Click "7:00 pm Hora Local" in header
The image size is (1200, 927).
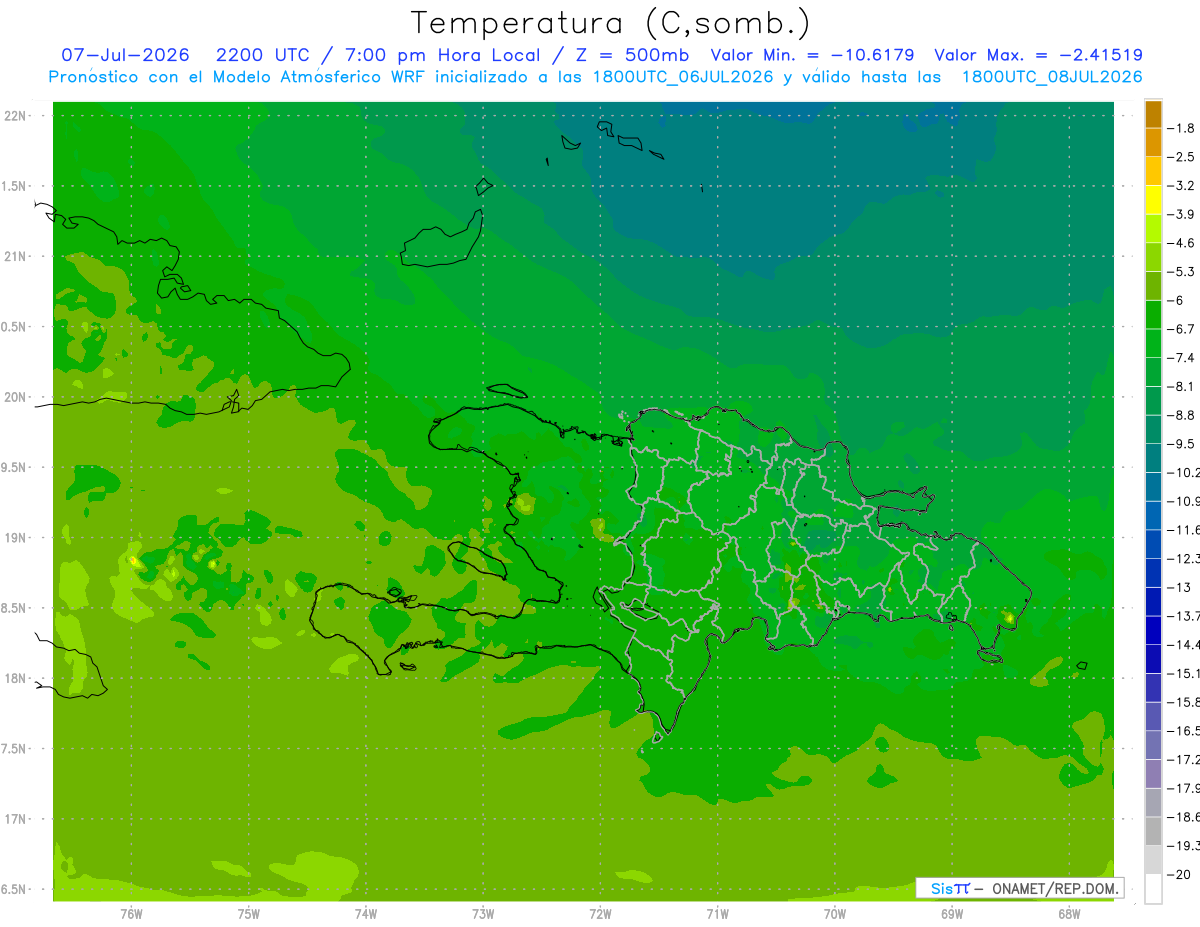pos(443,56)
